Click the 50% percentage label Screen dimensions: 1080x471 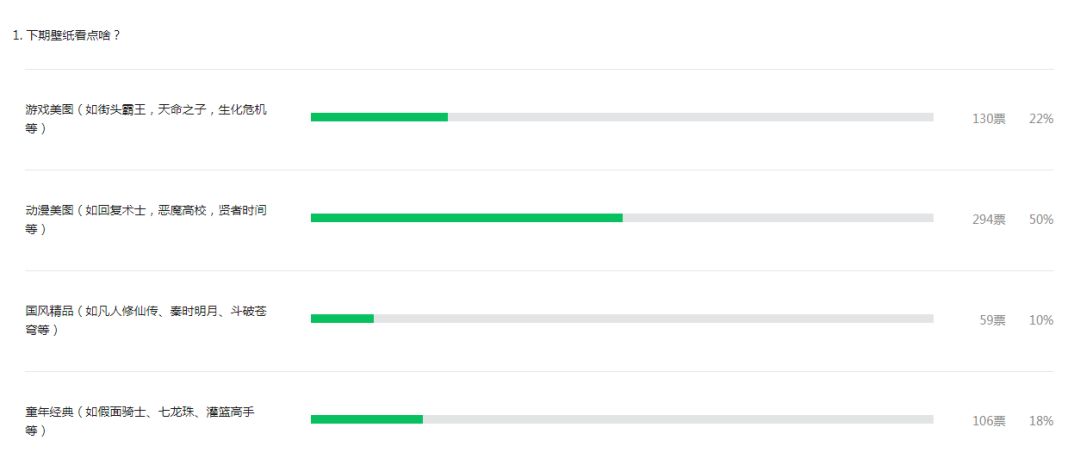tap(1041, 220)
